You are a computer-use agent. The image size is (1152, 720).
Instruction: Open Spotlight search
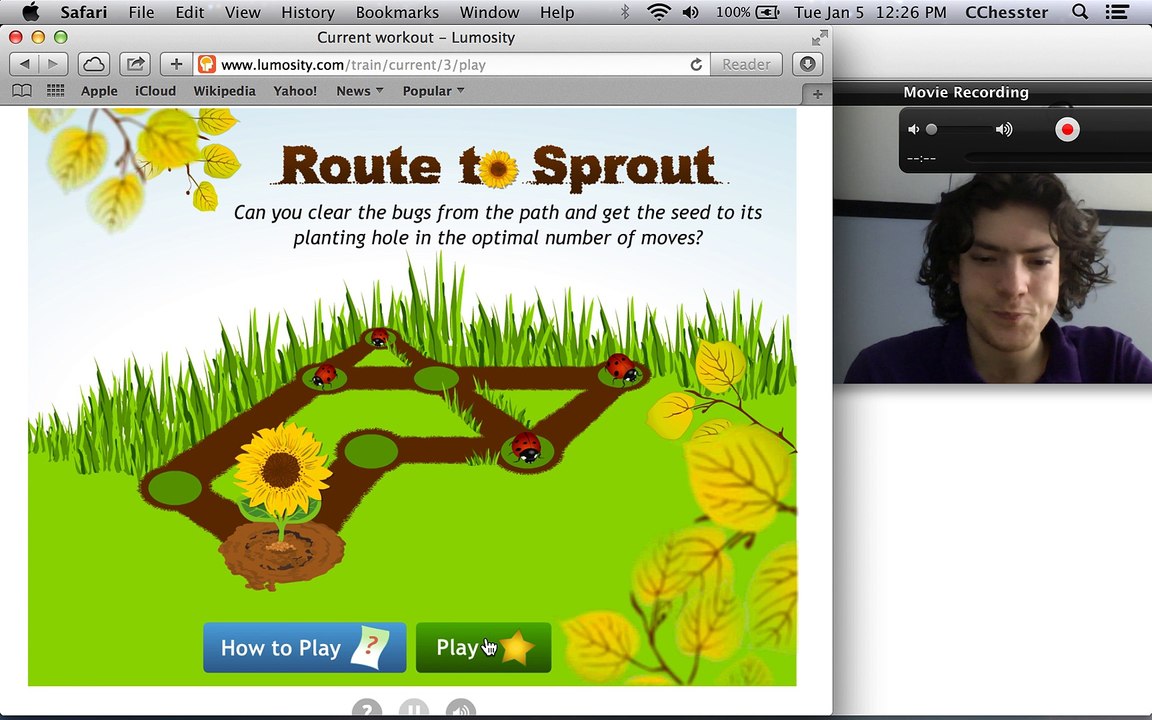[1080, 12]
